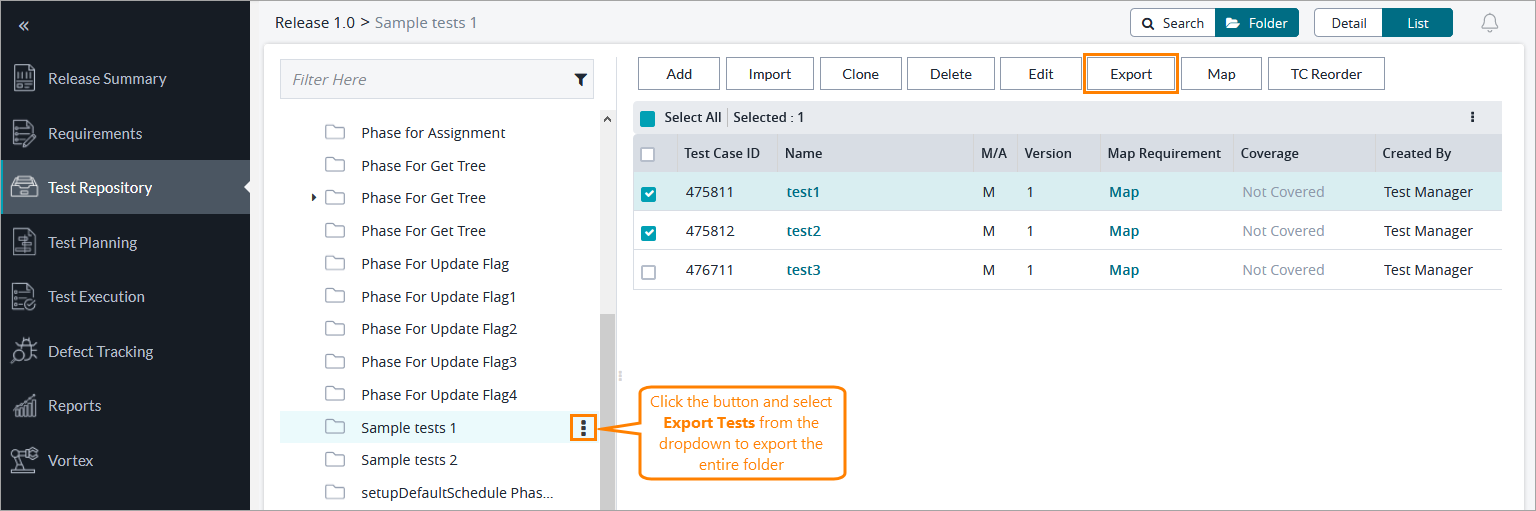Click the Release Summary icon
Screen dimensions: 1536x511
(24, 79)
